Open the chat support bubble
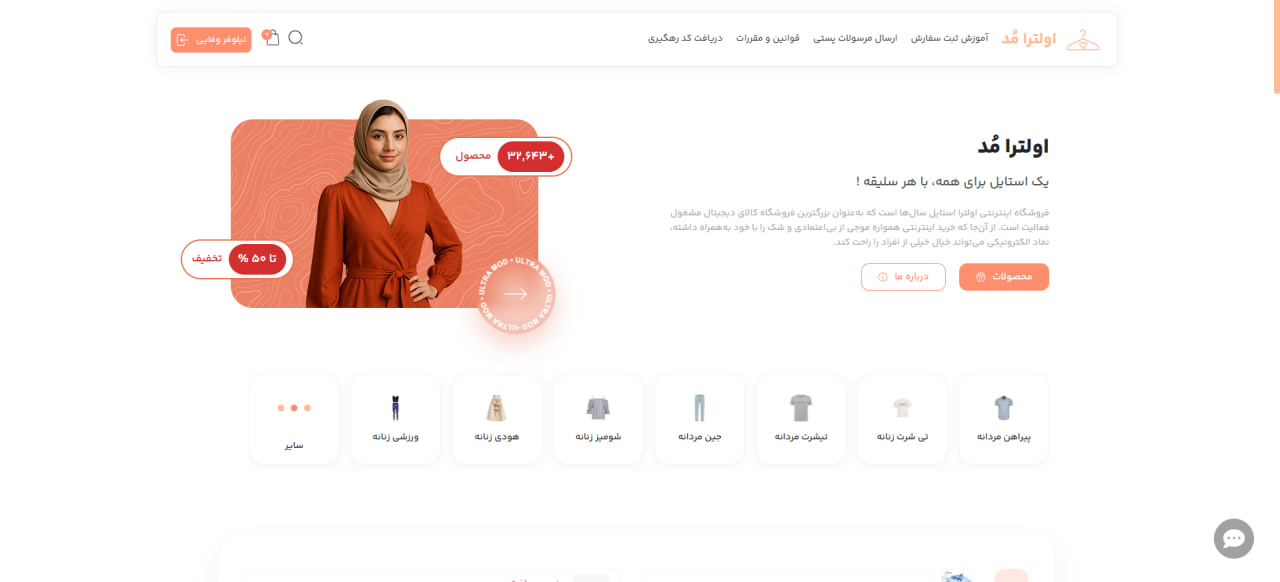Screen dimensions: 1280x582 coord(1234,539)
